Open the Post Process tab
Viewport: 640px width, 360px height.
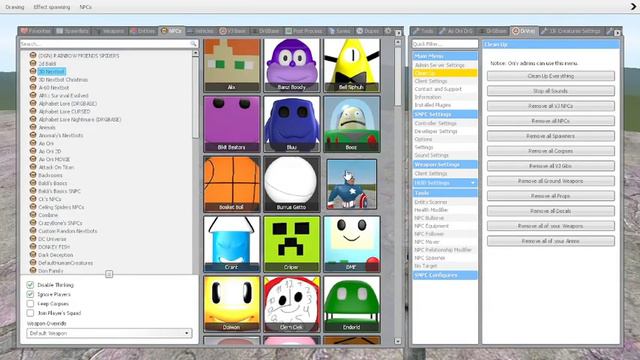click(x=304, y=31)
